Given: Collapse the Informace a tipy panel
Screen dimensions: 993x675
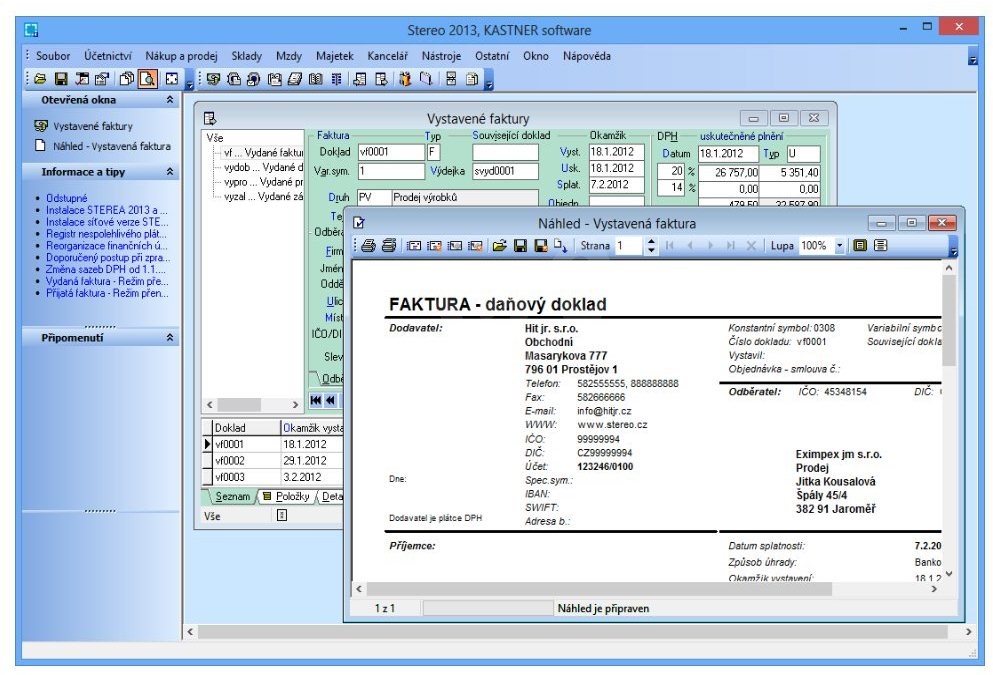Looking at the screenshot, I should pos(170,172).
